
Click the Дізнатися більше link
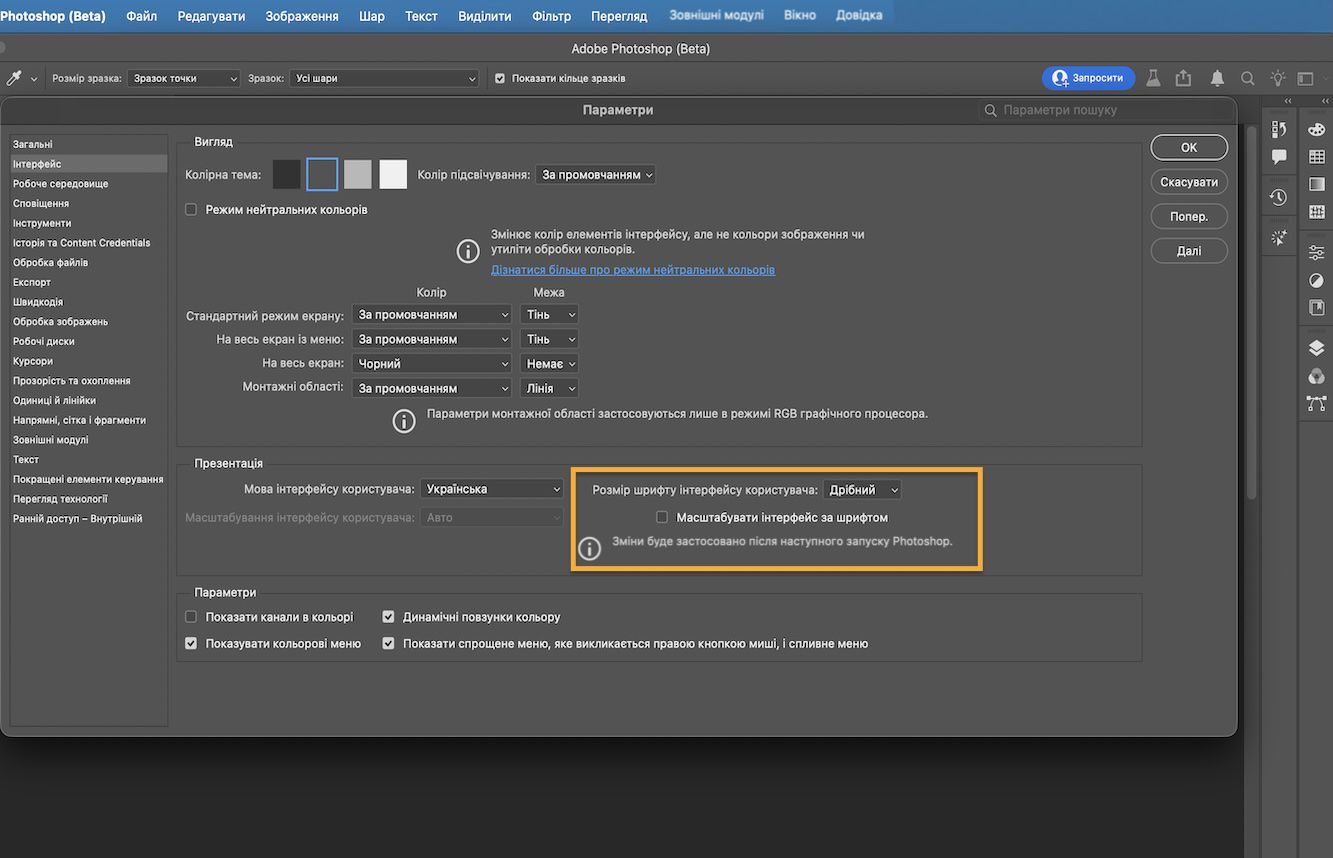pyautogui.click(x=632, y=269)
